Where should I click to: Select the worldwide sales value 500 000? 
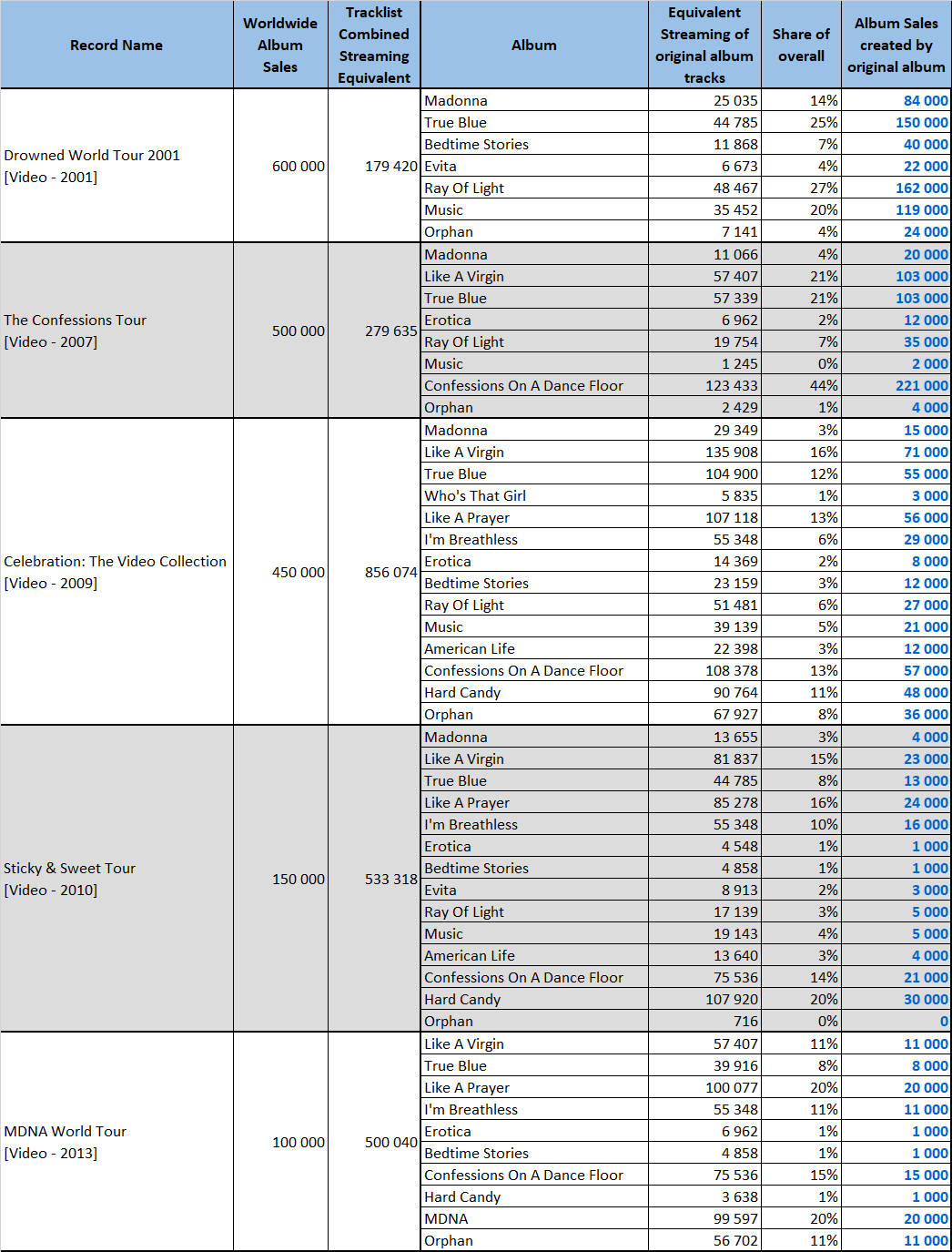[280, 331]
